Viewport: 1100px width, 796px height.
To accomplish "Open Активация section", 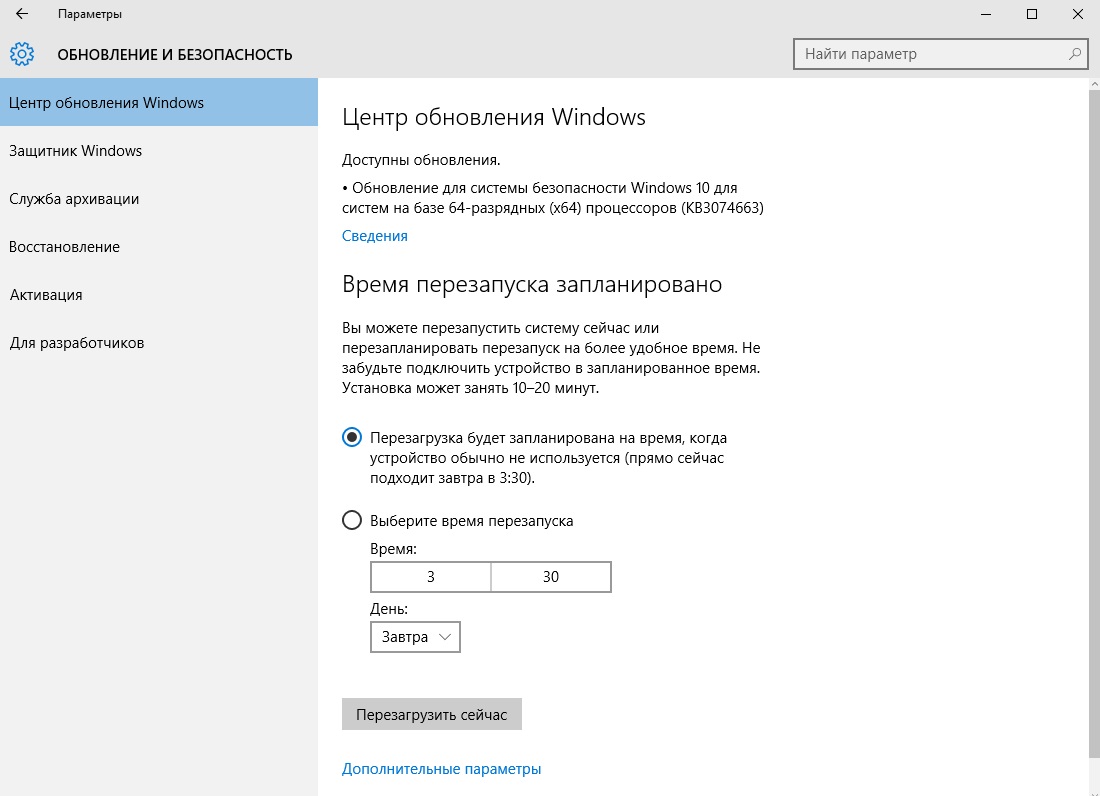I will pyautogui.click(x=159, y=295).
